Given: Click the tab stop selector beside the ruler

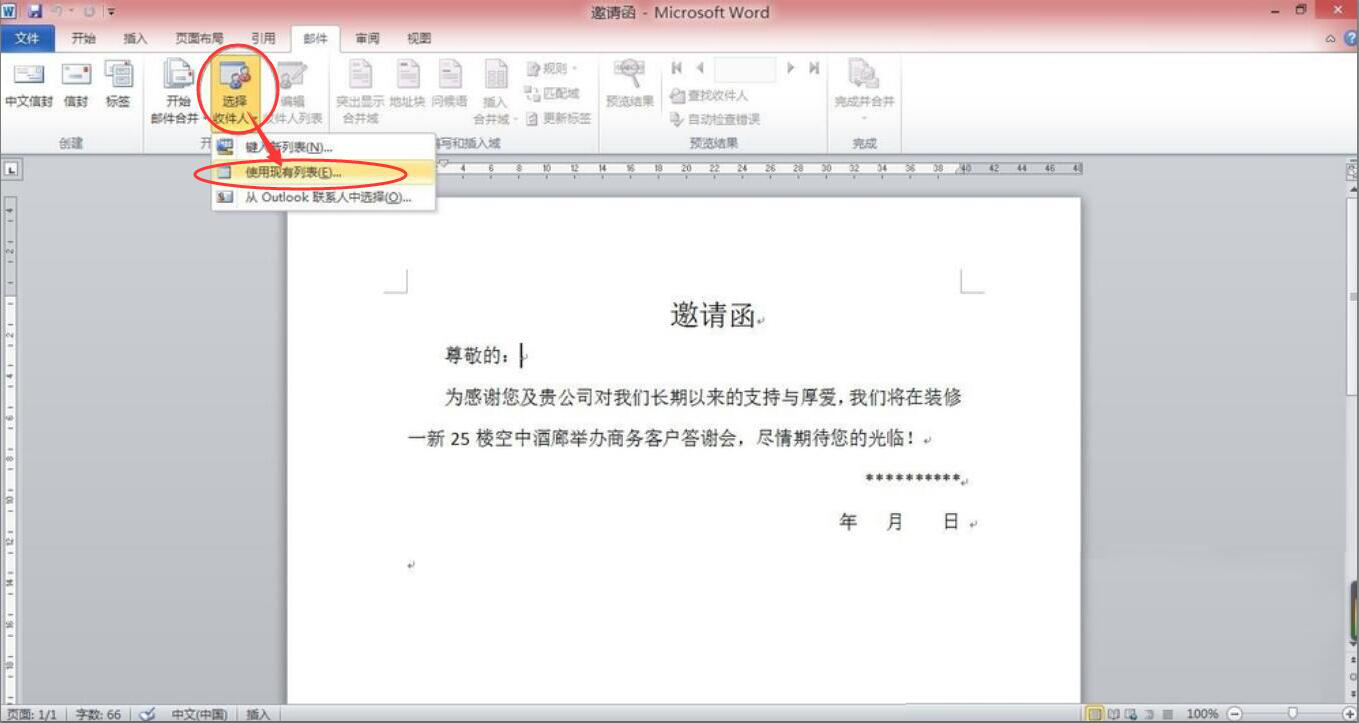Looking at the screenshot, I should (11, 169).
